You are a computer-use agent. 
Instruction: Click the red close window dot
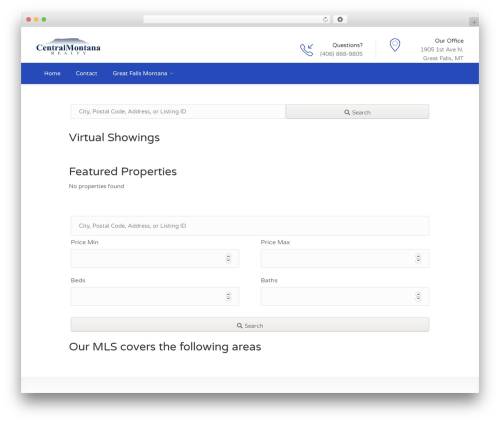point(29,19)
